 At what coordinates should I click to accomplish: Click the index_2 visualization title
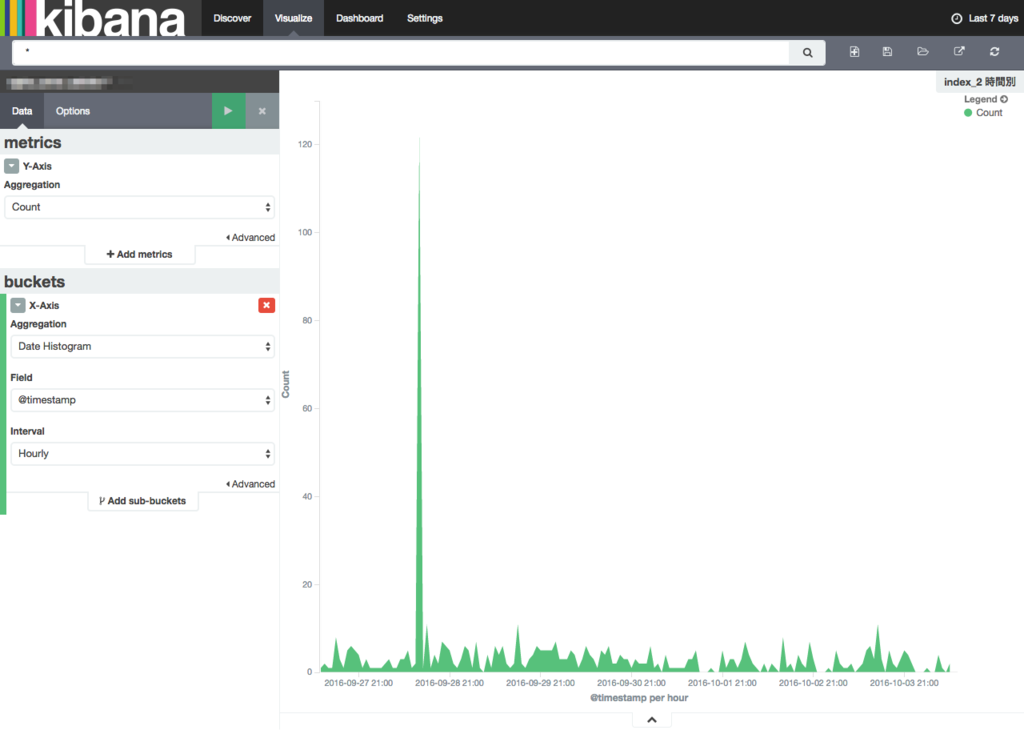pos(980,82)
